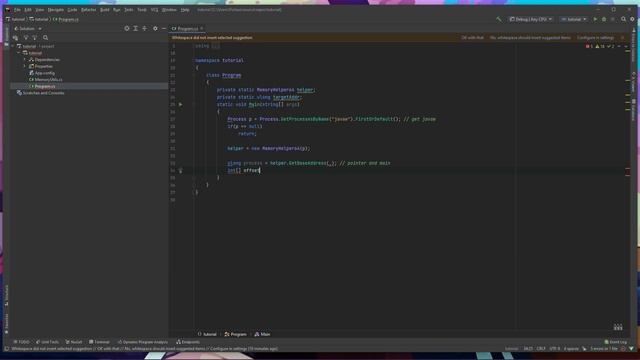This screenshot has width=640, height=360.
Task: Click the search icon in Solution explorer toolbar
Action: (45, 38)
